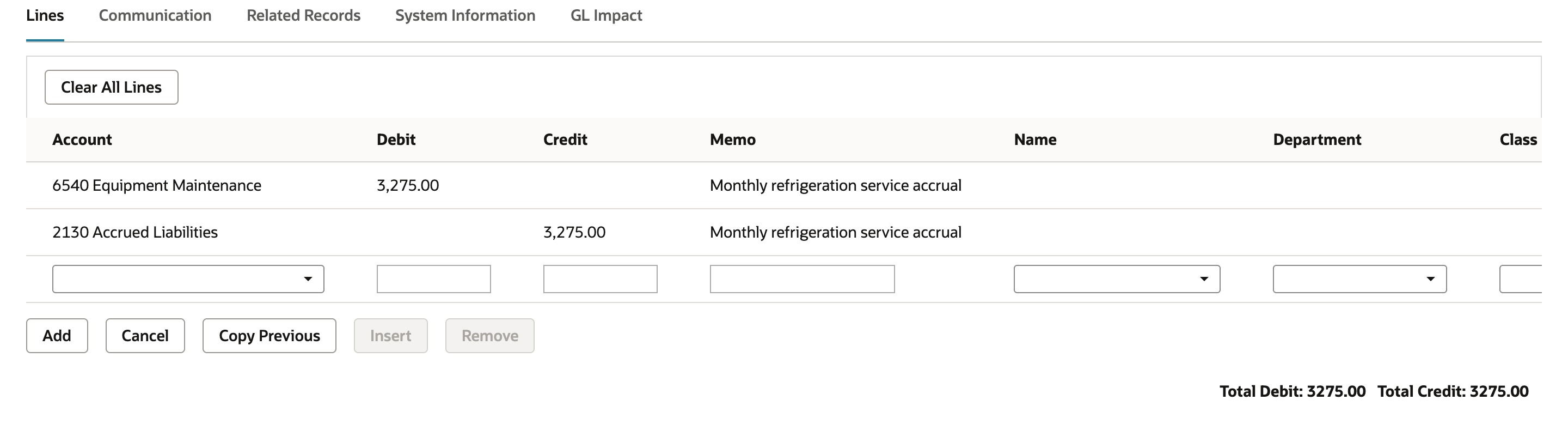This screenshot has width=1568, height=436.
Task: Click the Total Debit: 3275.00 text
Action: pyautogui.click(x=1293, y=391)
